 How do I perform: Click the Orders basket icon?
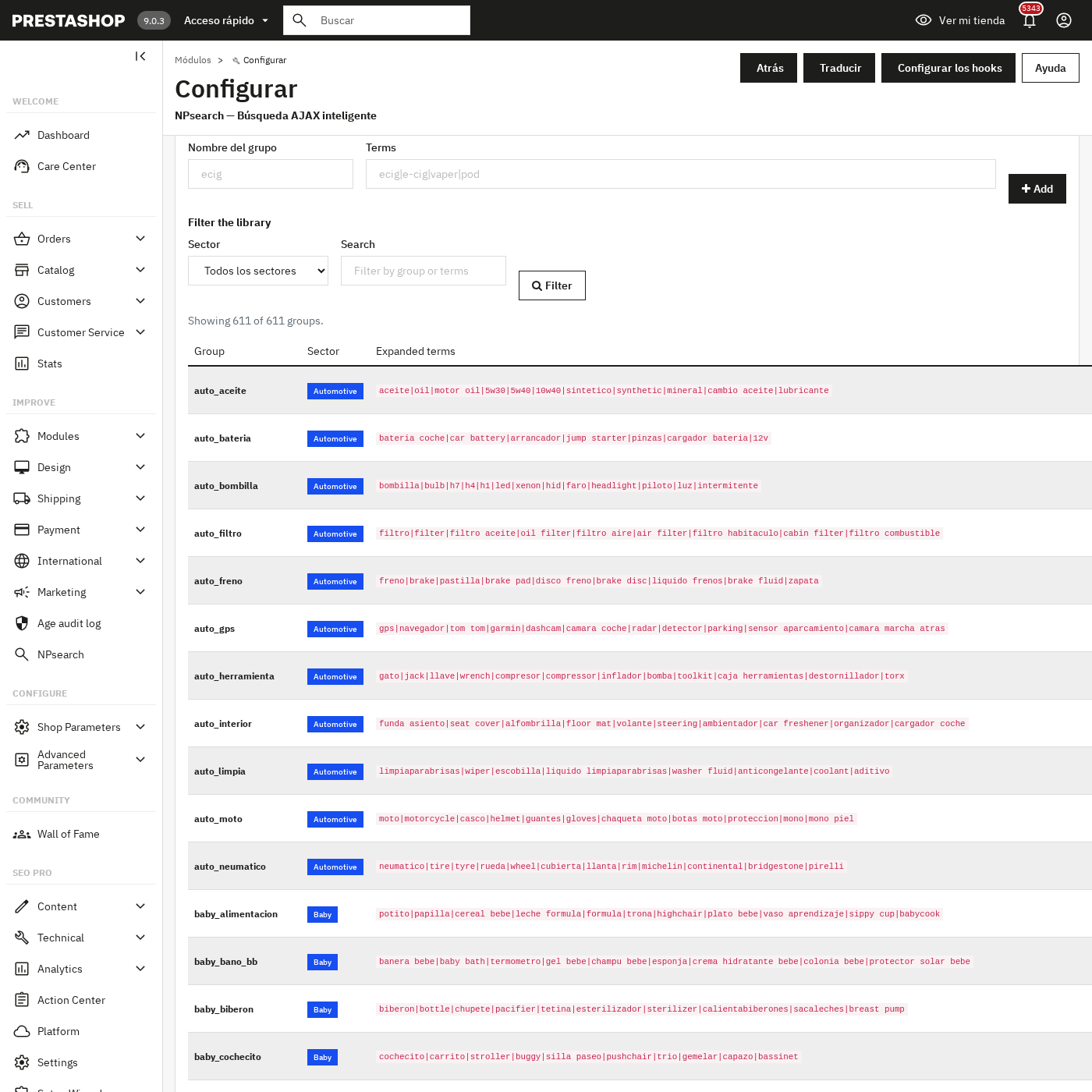pyautogui.click(x=22, y=239)
